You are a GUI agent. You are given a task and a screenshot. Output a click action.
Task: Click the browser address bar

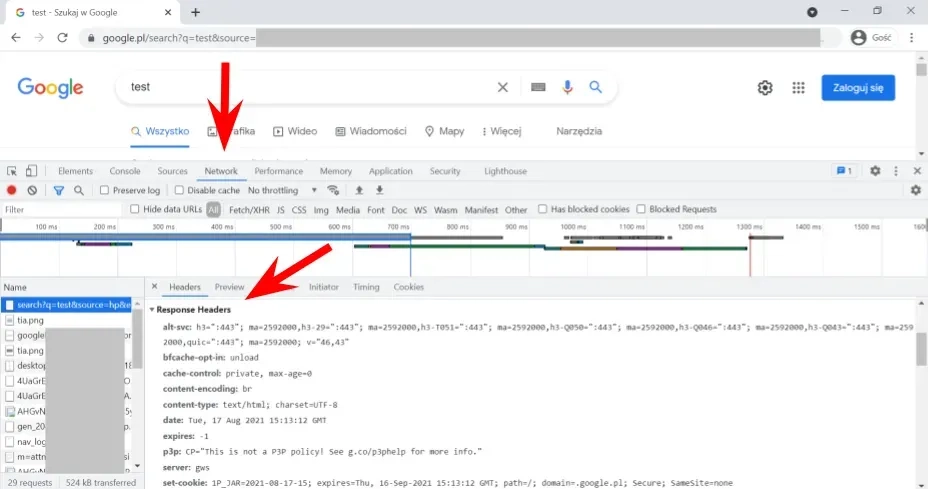pyautogui.click(x=460, y=37)
